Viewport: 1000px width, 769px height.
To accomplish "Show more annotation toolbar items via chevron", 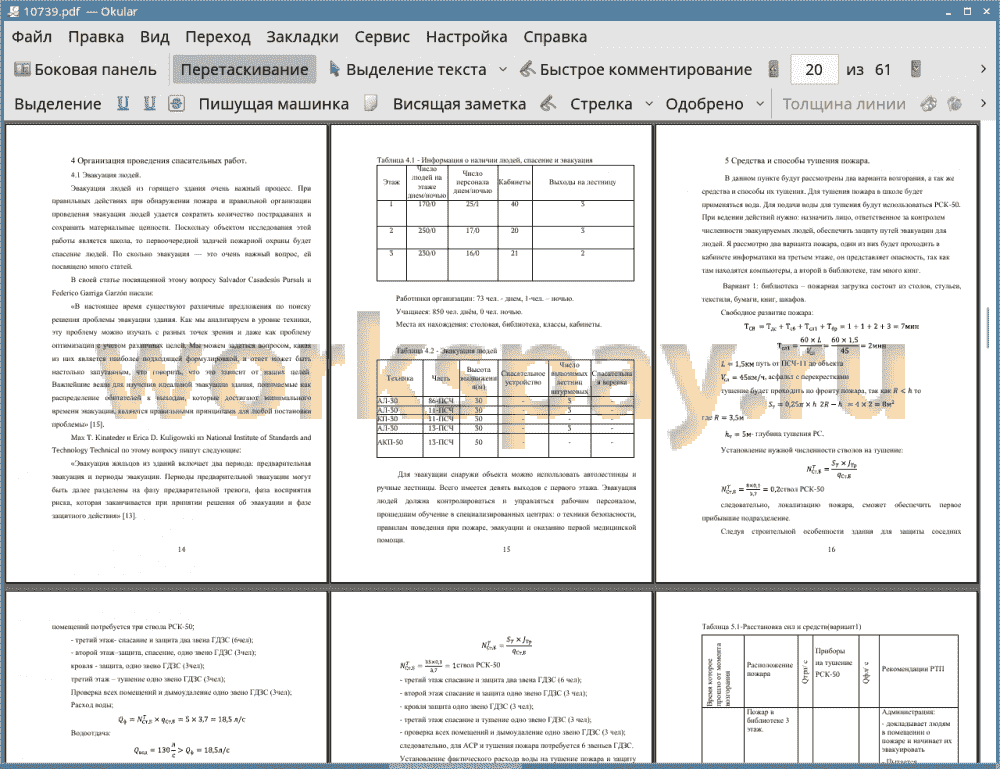I will pyautogui.click(x=983, y=103).
